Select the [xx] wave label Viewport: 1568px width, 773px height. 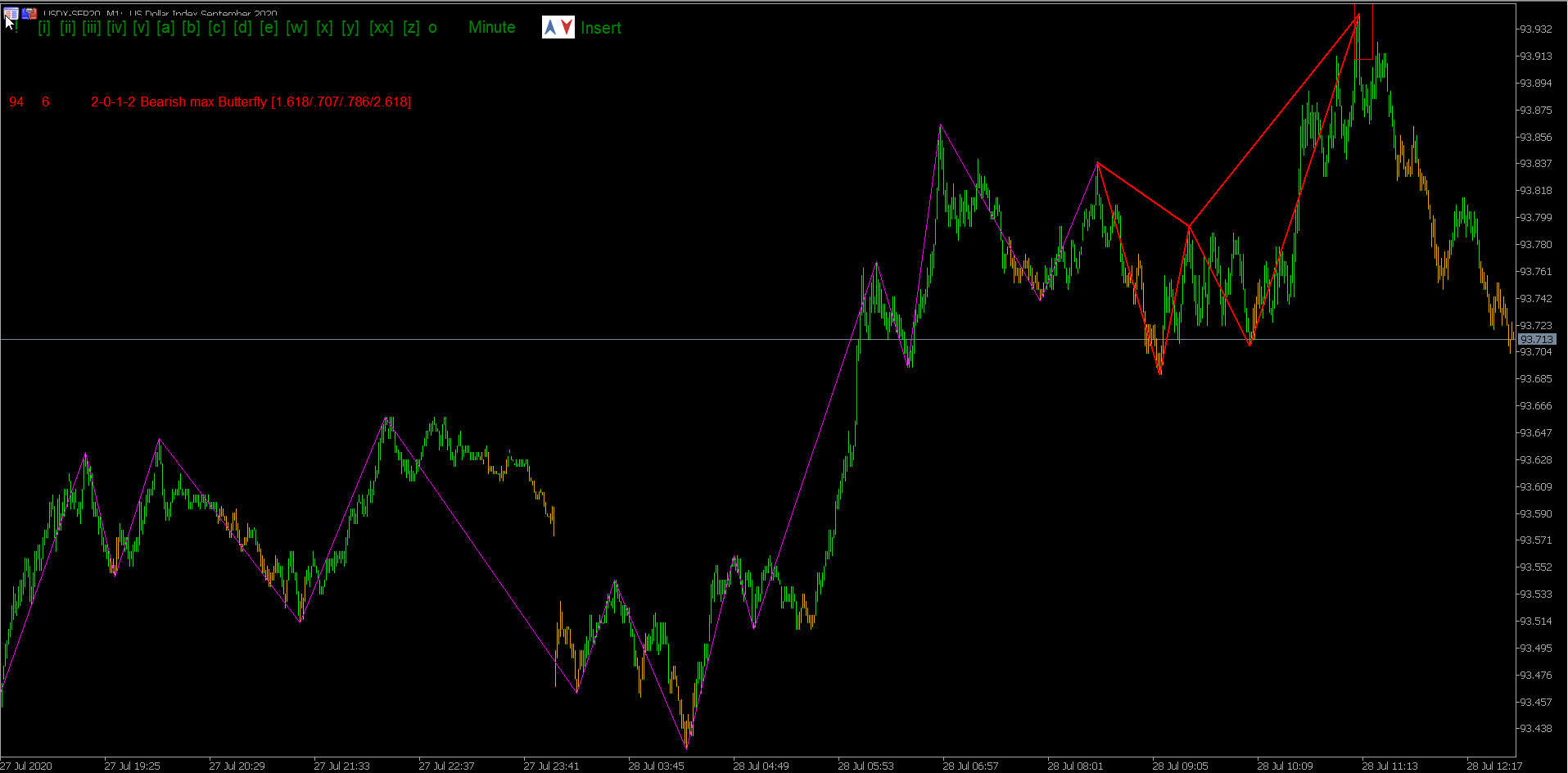382,27
